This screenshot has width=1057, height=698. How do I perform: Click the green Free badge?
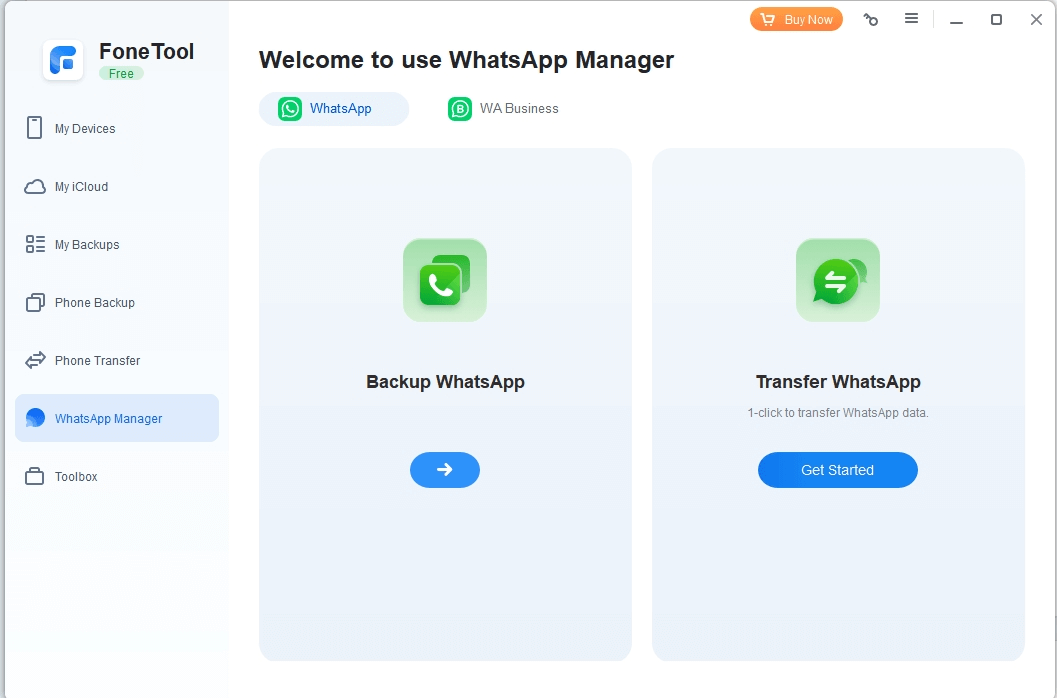(x=121, y=74)
